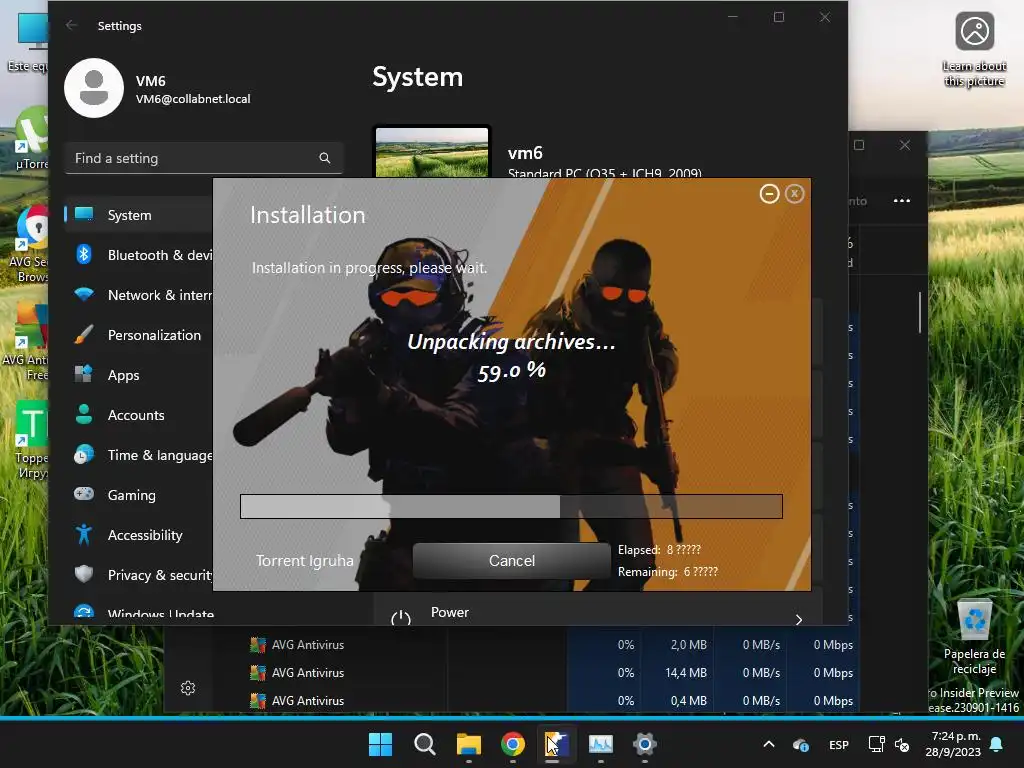Open the uTorrent desktop shortcut
This screenshot has height=768, width=1024.
[31, 138]
